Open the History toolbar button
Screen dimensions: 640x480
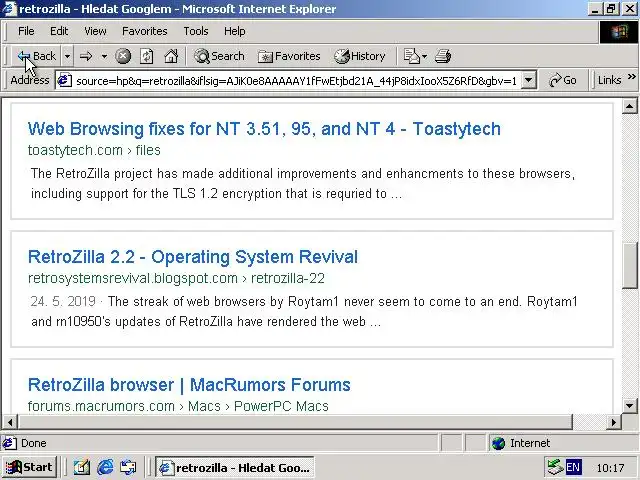(x=360, y=56)
